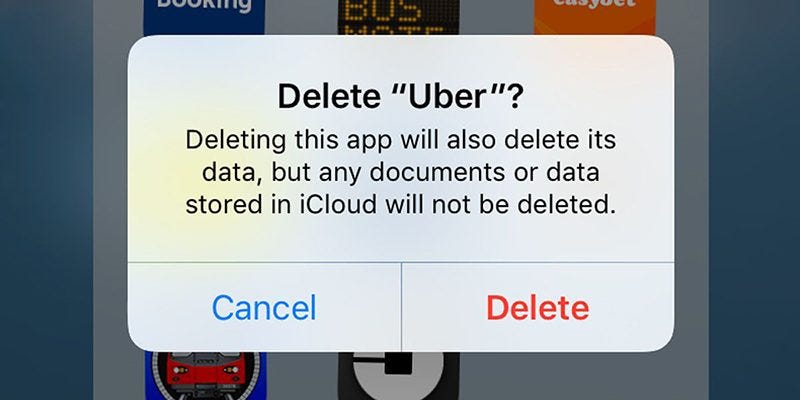Tap the blue Cancel button
The width and height of the screenshot is (800, 400).
pos(264,308)
